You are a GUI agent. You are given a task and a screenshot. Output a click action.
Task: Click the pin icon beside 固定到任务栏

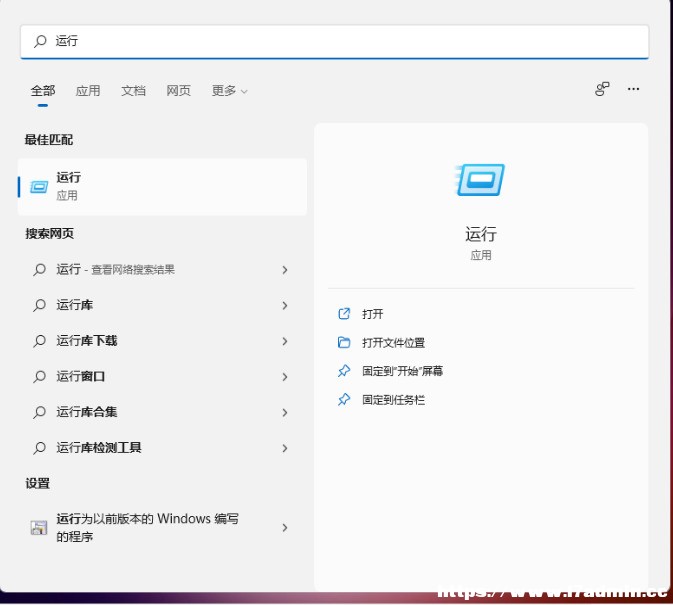[344, 399]
